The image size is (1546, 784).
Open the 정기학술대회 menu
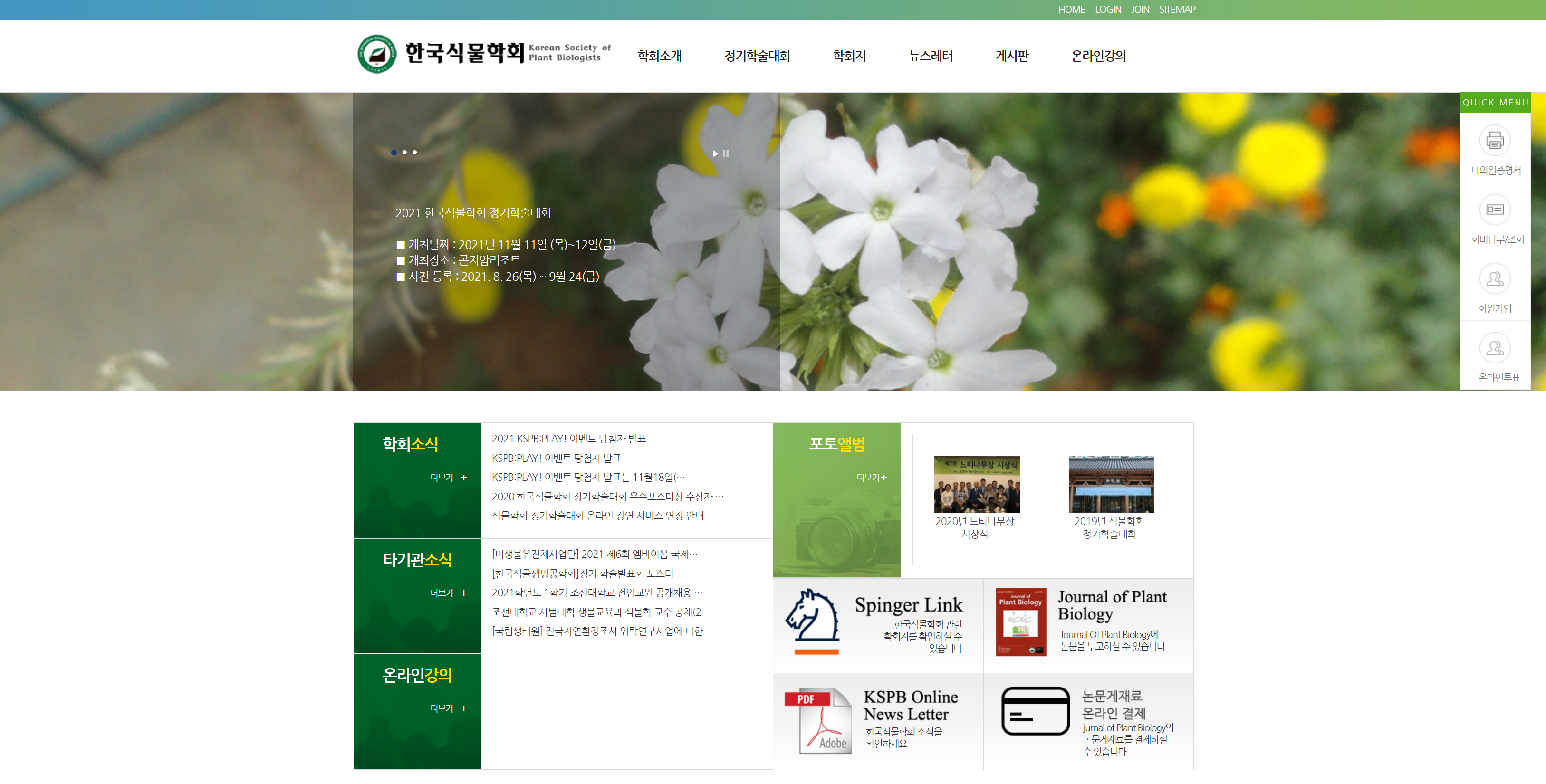757,56
